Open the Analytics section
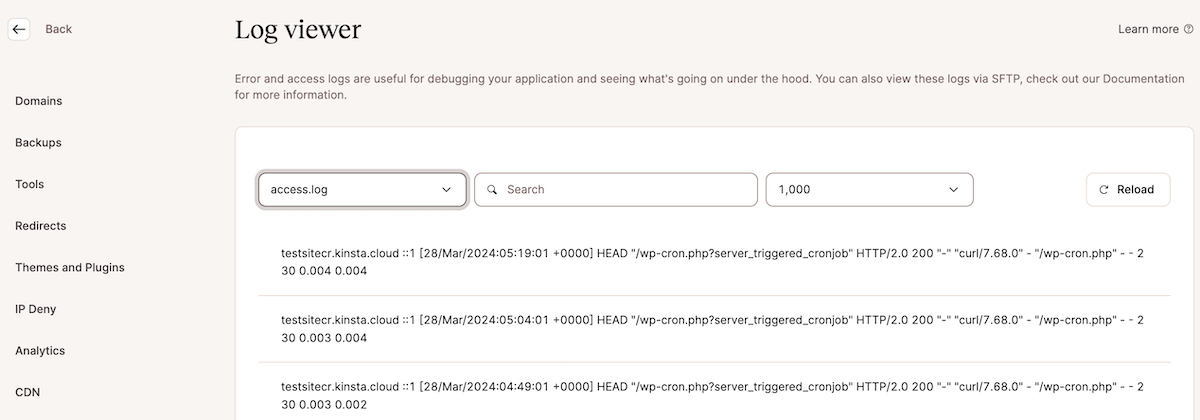Viewport: 1200px width, 420px height. (40, 351)
